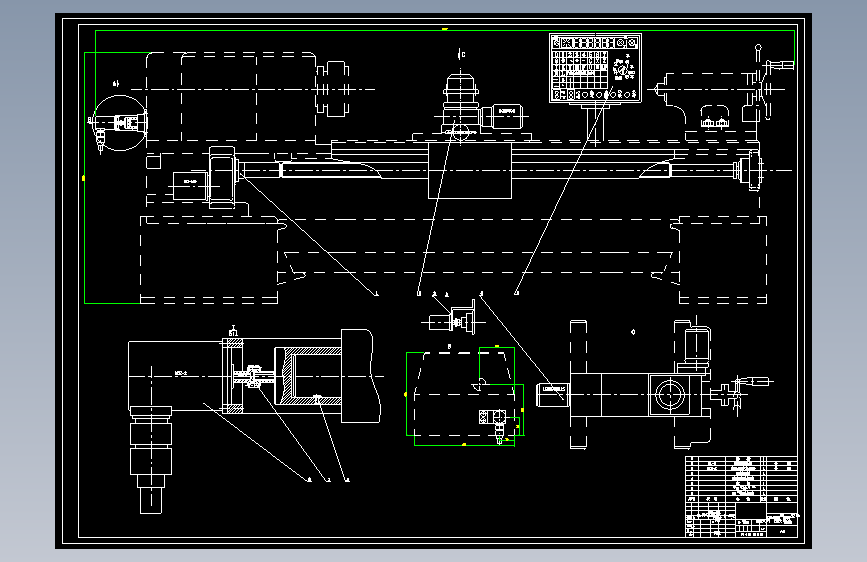Select the circular detail view at headstock end
Screen dimensions: 867x562
tap(119, 123)
